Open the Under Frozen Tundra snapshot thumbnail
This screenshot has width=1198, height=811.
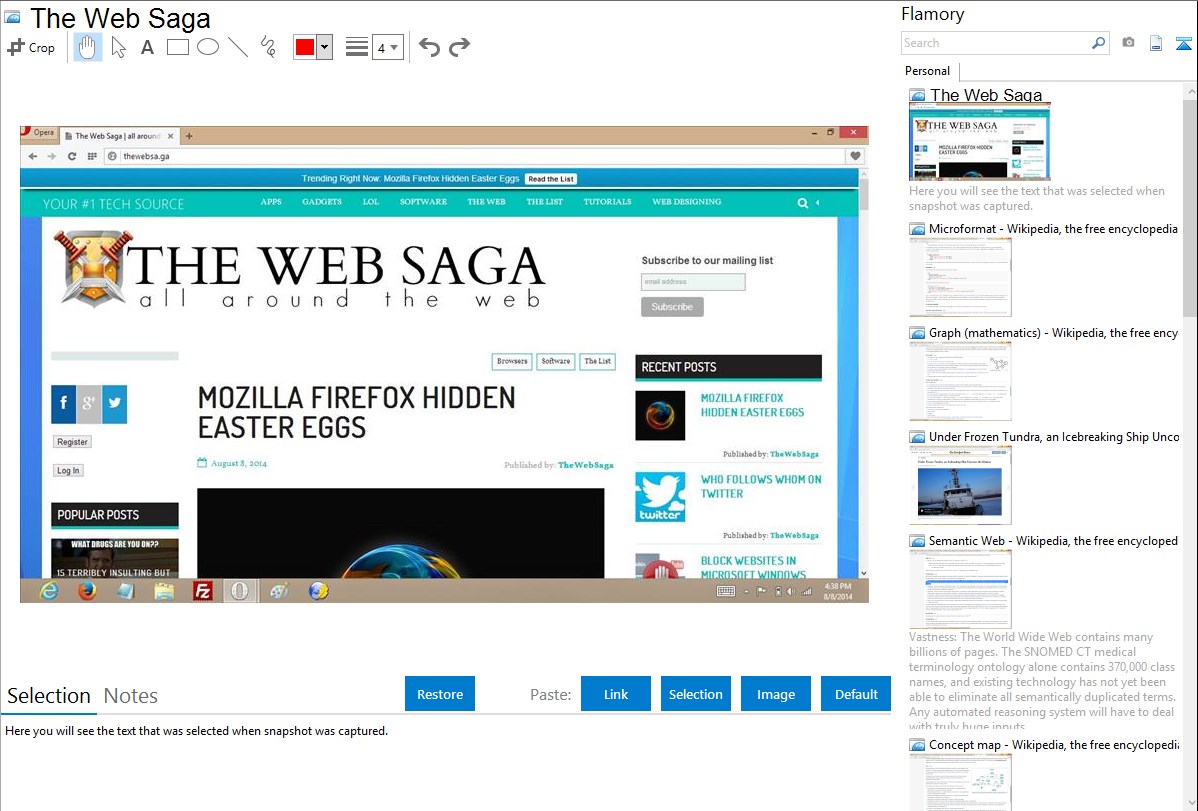pos(960,485)
